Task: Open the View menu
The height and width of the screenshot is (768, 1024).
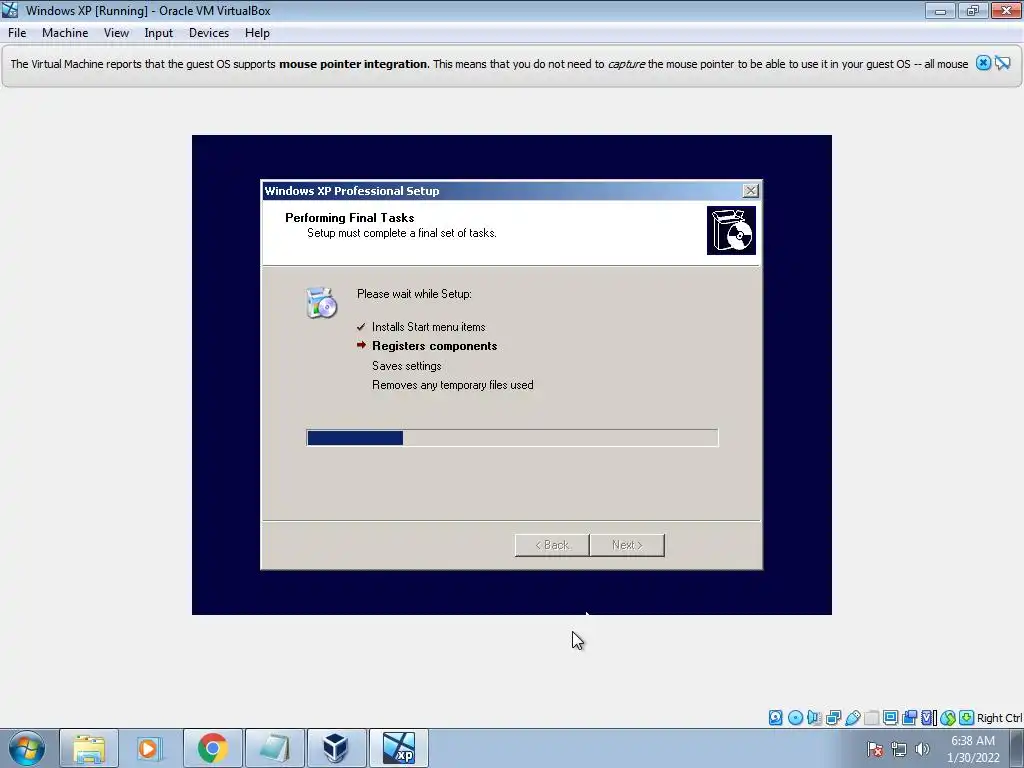Action: [x=116, y=33]
